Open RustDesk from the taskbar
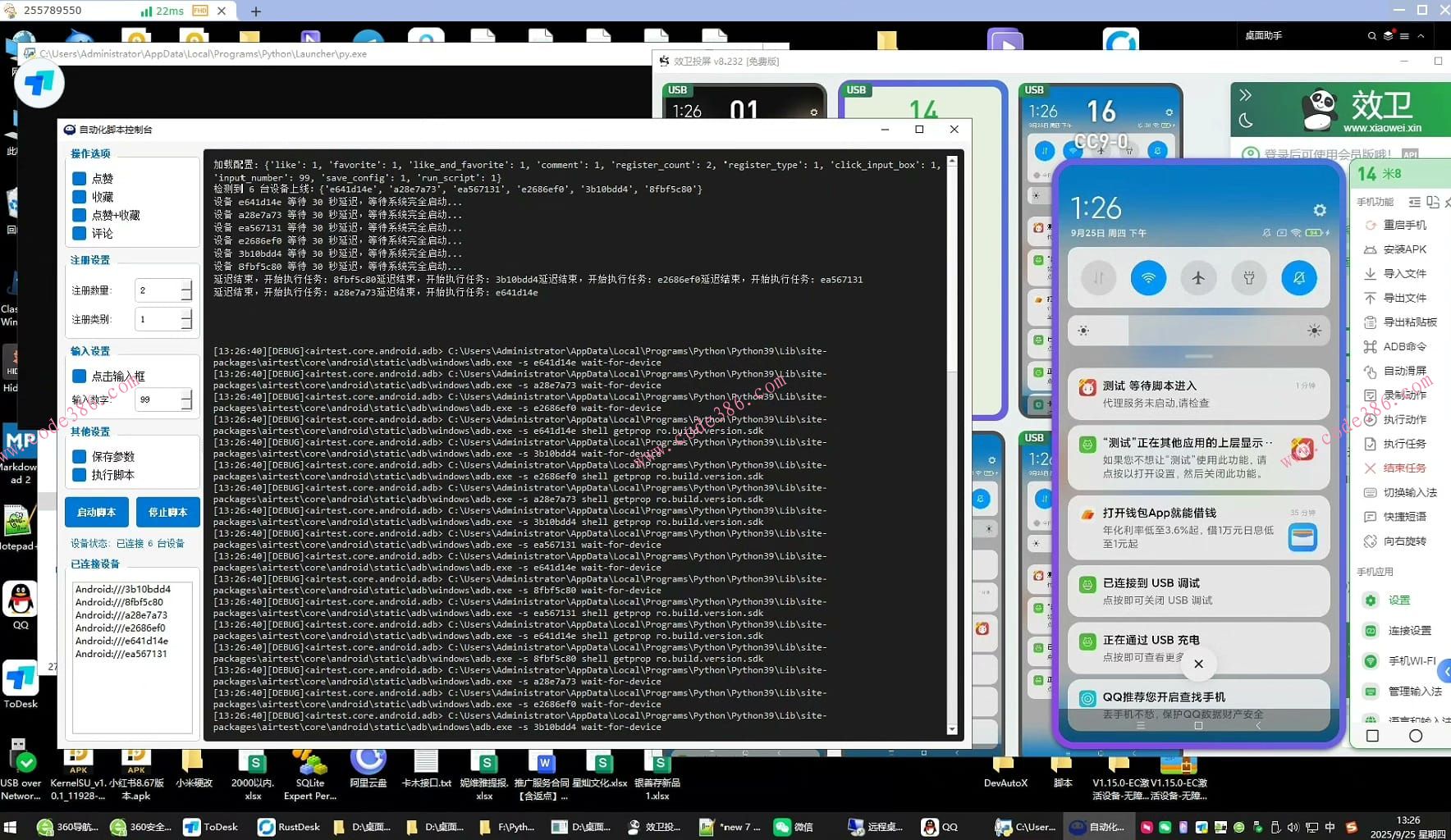This screenshot has height=840, width=1451. pos(289,827)
